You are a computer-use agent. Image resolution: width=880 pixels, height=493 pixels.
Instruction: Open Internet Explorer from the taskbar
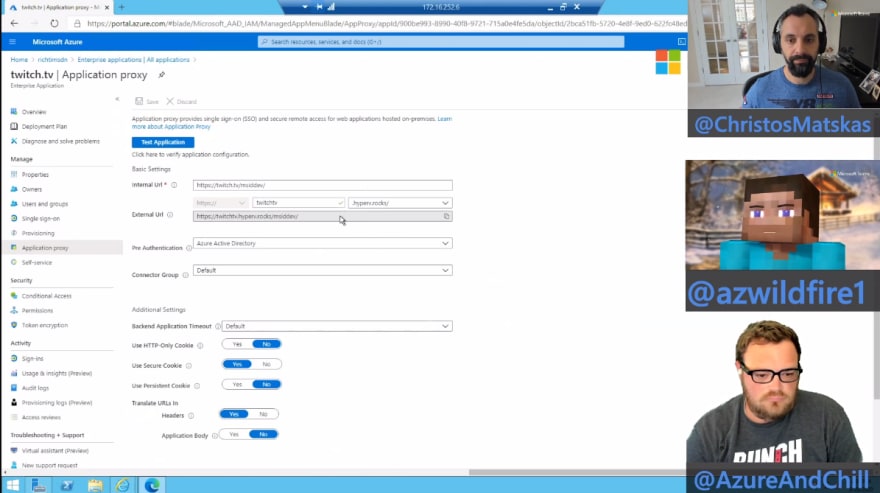point(123,485)
